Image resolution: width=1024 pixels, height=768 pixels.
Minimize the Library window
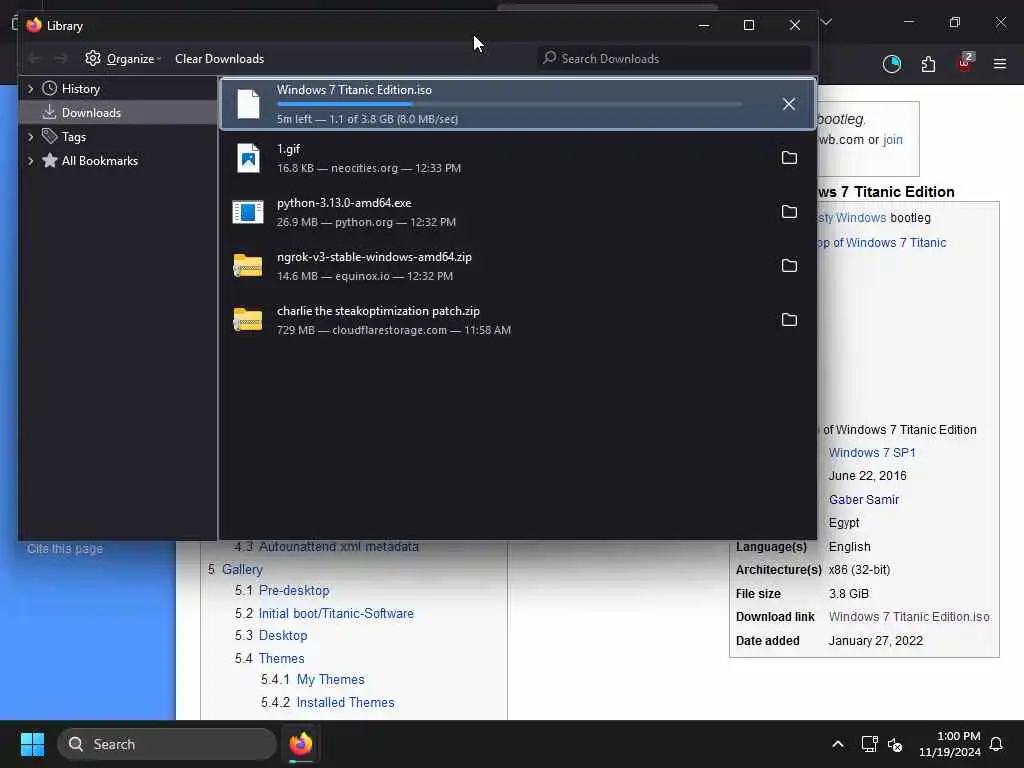click(704, 25)
